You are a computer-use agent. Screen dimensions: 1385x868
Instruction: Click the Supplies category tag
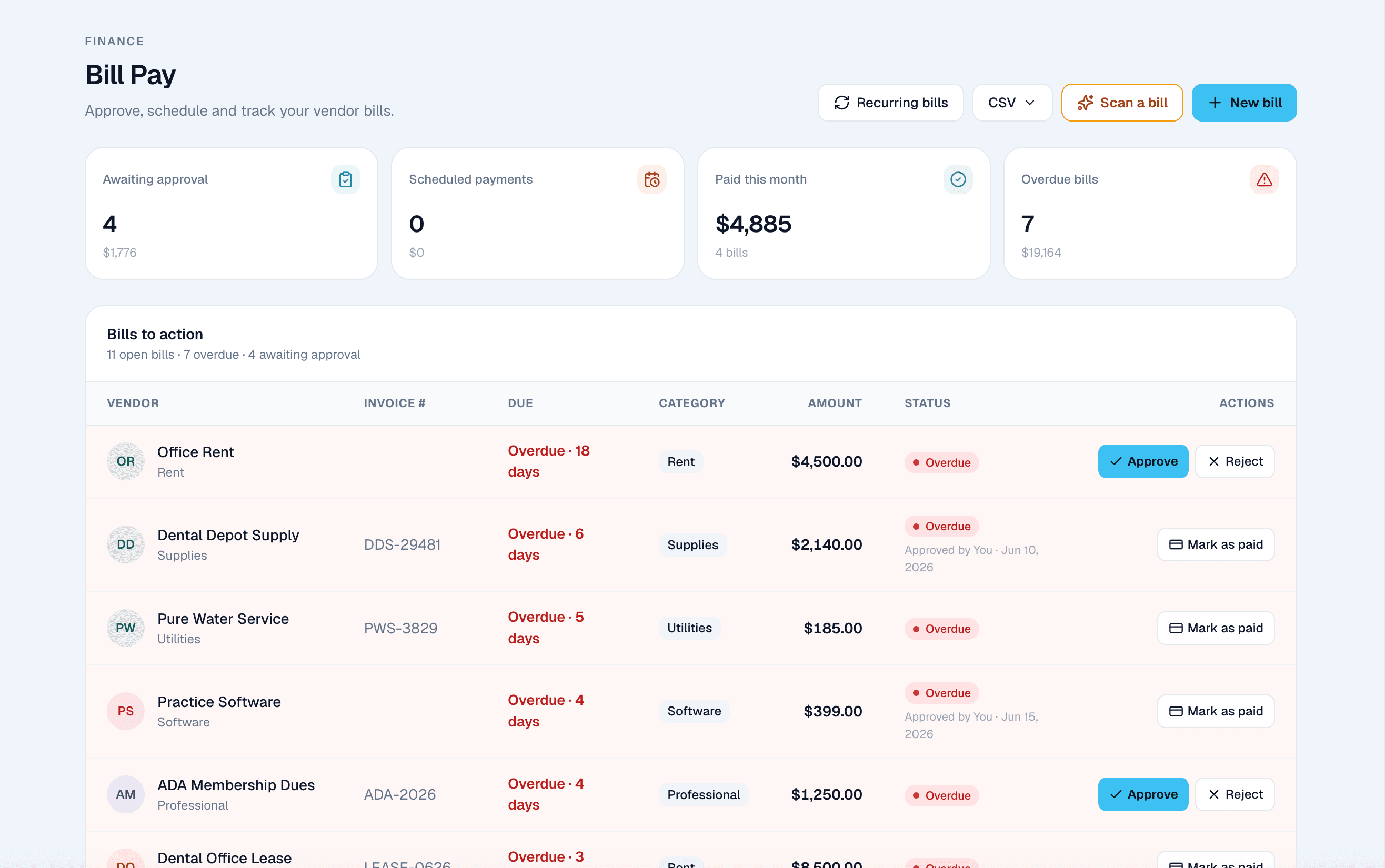(692, 545)
